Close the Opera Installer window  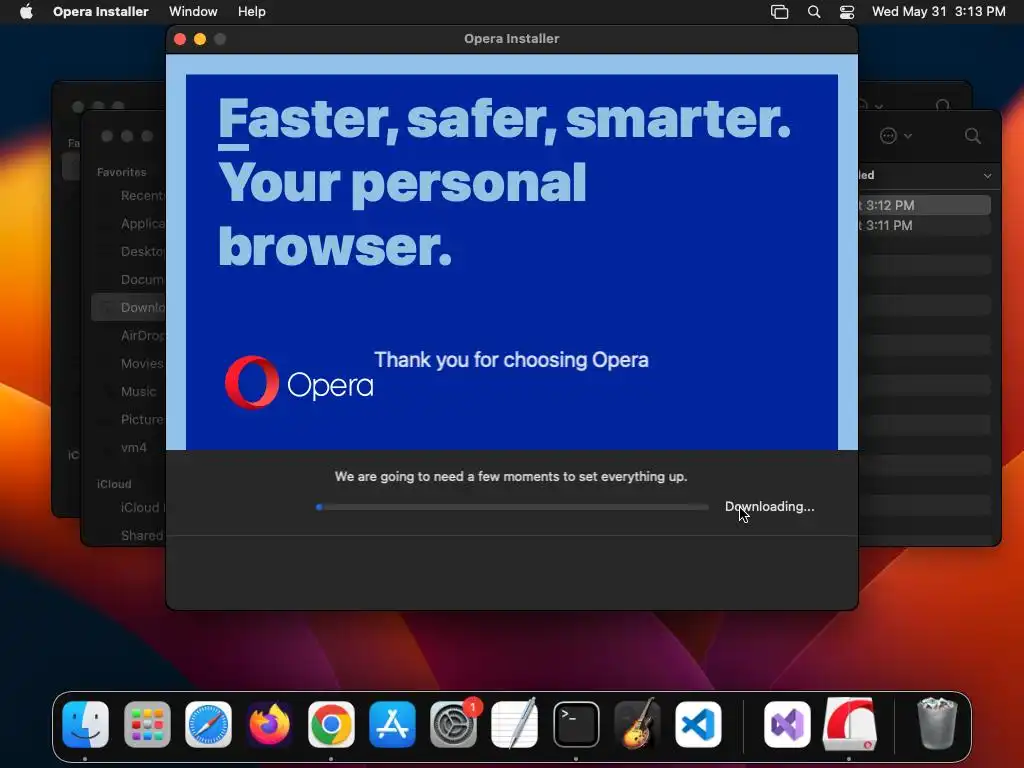[180, 39]
